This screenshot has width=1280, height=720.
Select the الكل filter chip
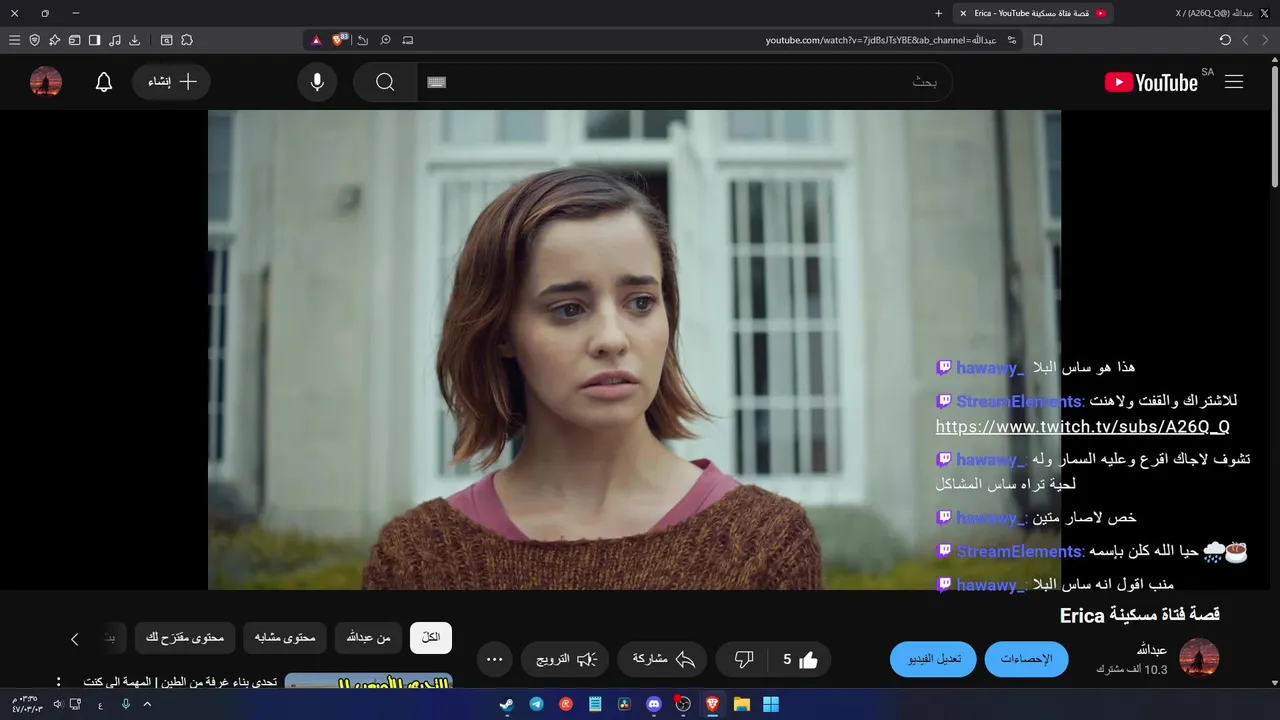click(431, 638)
